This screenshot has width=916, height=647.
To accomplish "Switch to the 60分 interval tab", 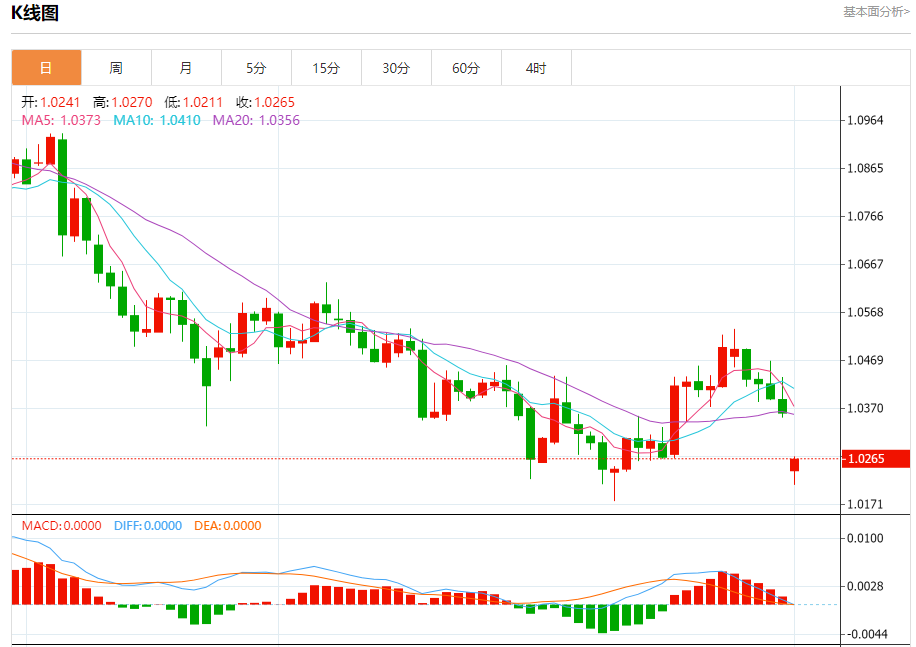I will pyautogui.click(x=466, y=68).
